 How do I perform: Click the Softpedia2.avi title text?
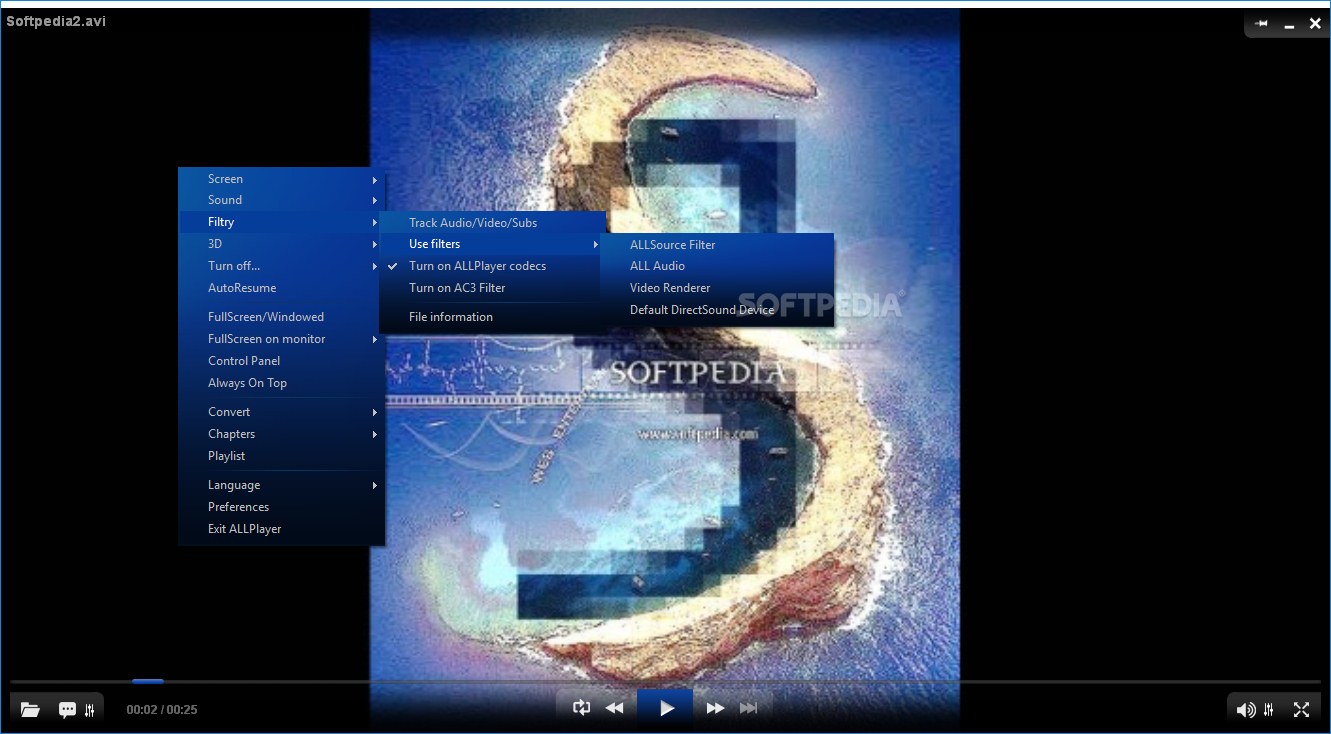pyautogui.click(x=56, y=21)
